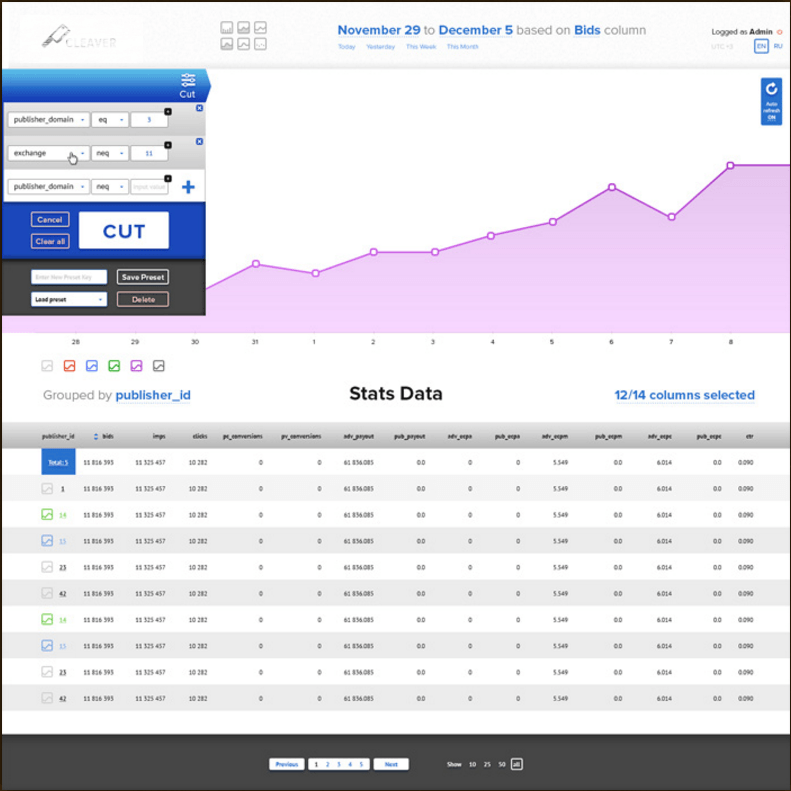Click the blue plus add-filter icon
Viewport: 791px width, 791px height.
[x=187, y=187]
